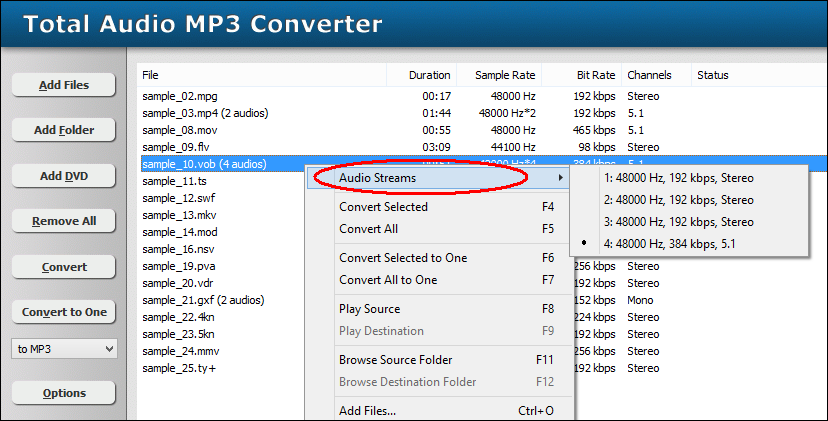This screenshot has width=828, height=421.
Task: Select the file sample_09.flv
Action: (176, 147)
